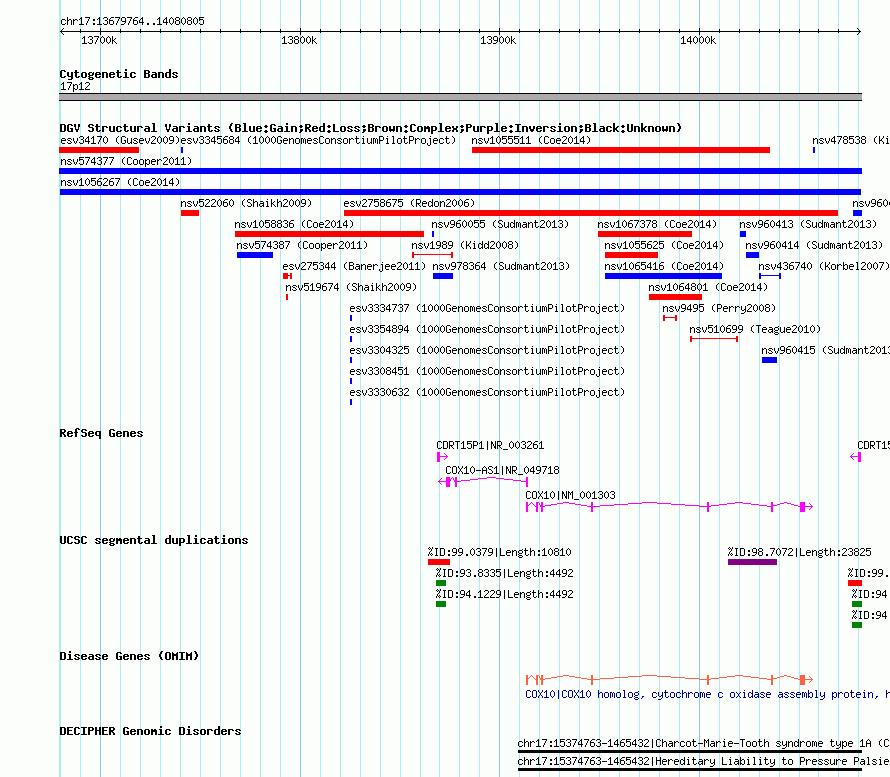
Task: Select the esv3304325 variant label
Action: [487, 350]
